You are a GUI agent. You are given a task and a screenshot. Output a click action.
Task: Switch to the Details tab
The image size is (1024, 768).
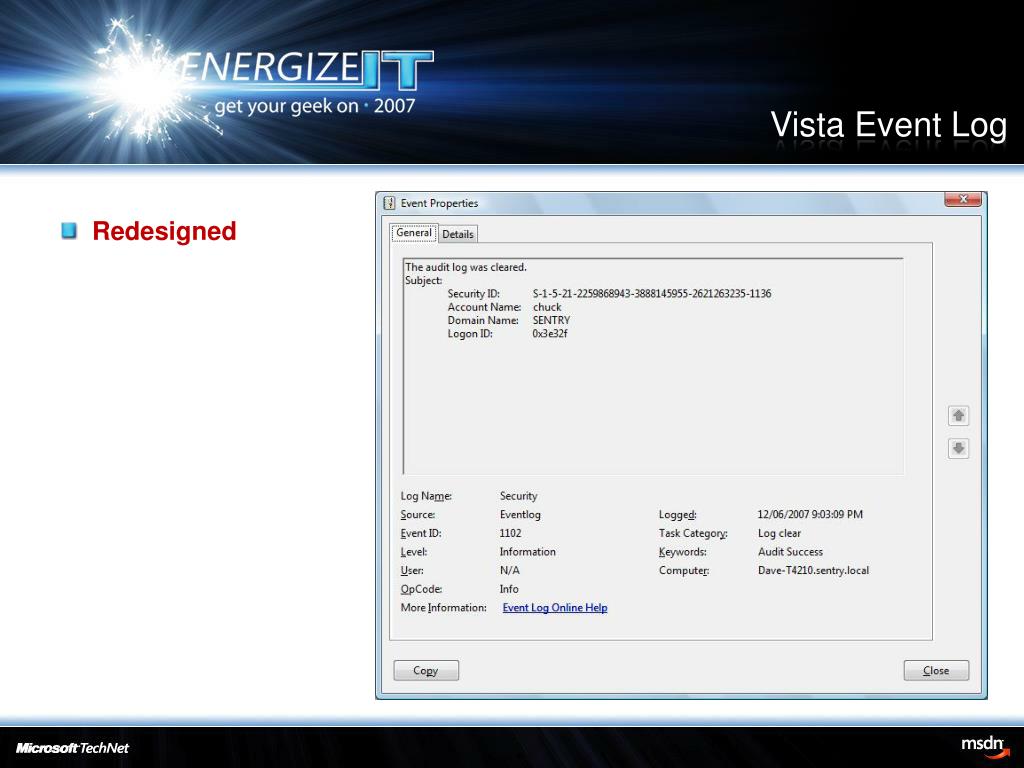[x=458, y=234]
